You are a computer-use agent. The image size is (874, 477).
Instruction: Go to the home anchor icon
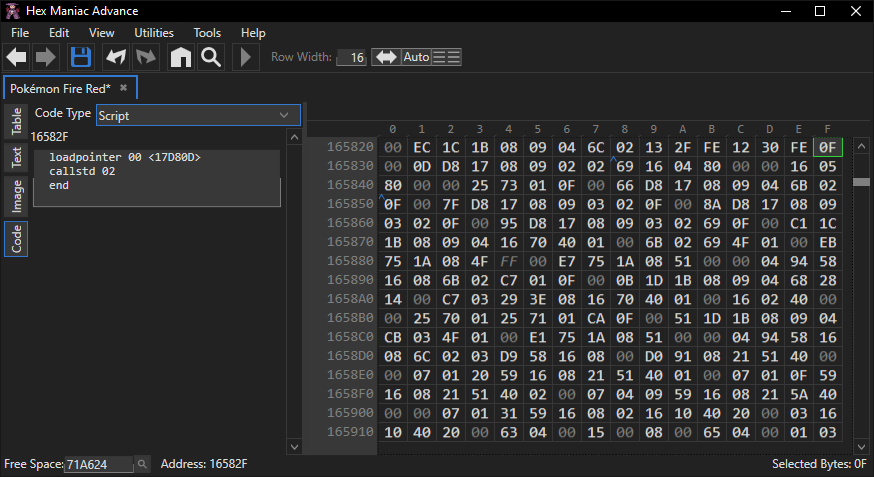[181, 57]
